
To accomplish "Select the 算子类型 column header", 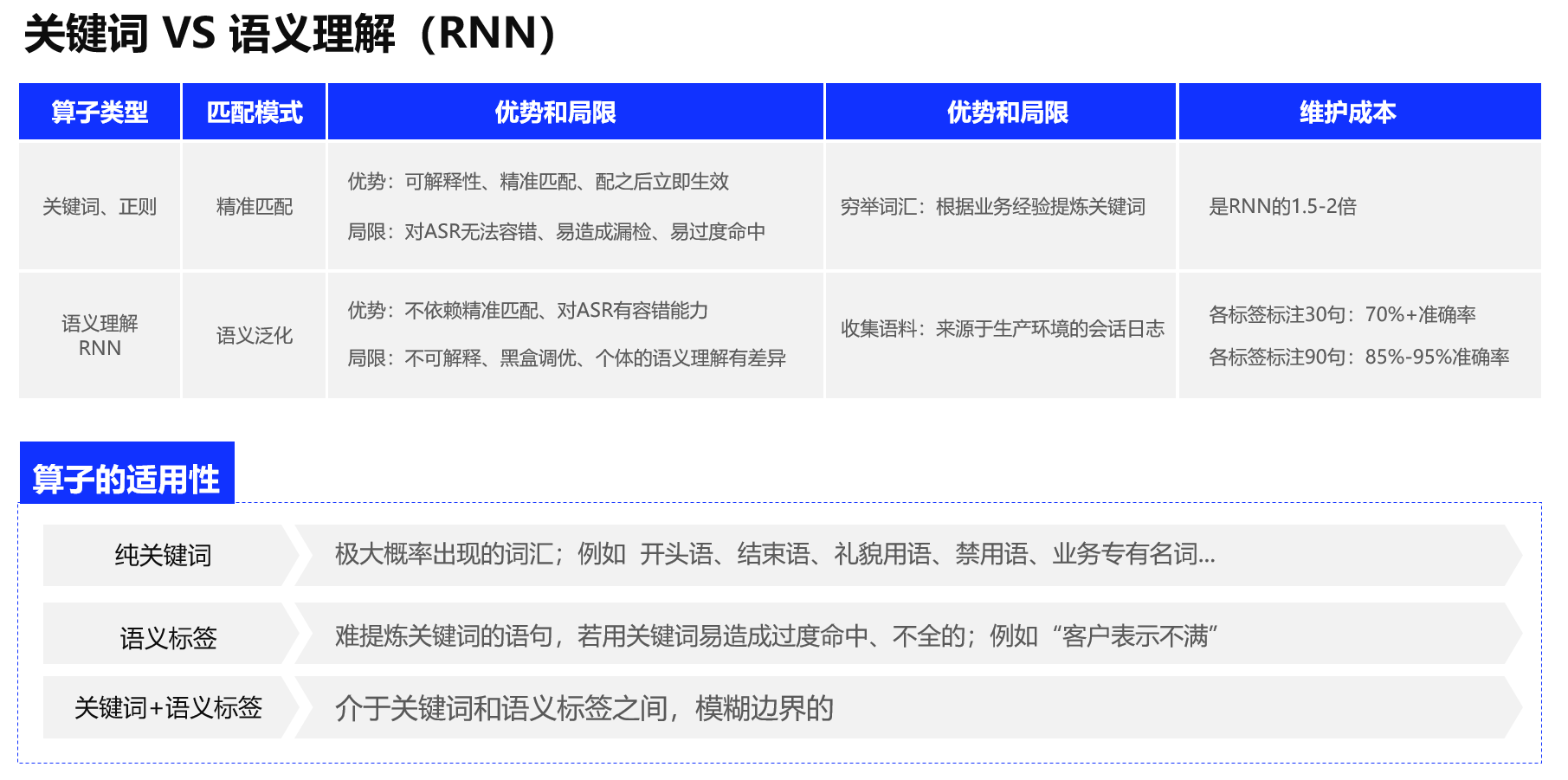I will pos(100,112).
